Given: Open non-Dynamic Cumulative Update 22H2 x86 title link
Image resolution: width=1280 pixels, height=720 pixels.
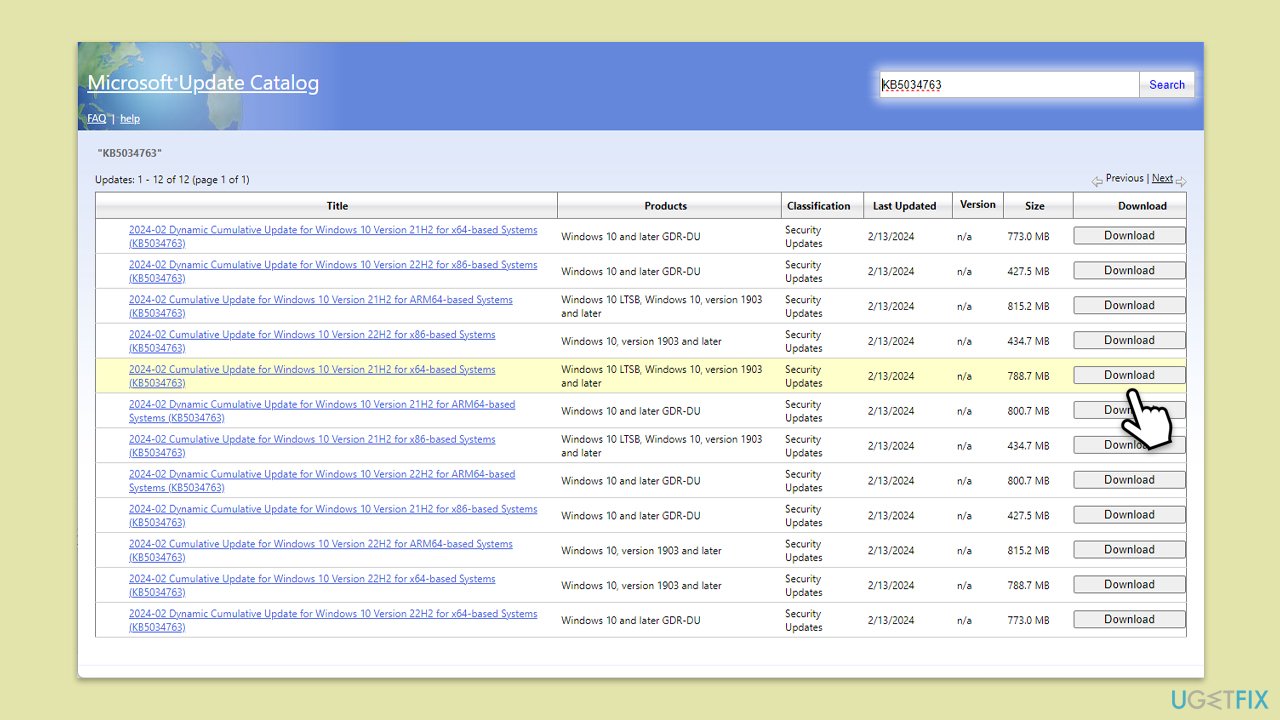Looking at the screenshot, I should [312, 341].
